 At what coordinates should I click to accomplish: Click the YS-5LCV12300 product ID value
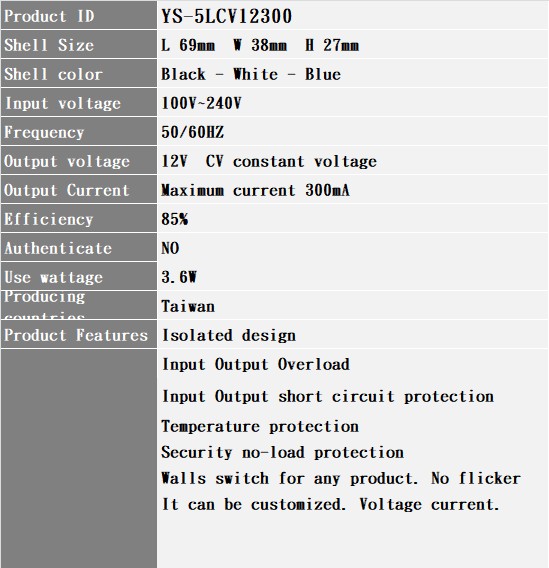coord(227,17)
